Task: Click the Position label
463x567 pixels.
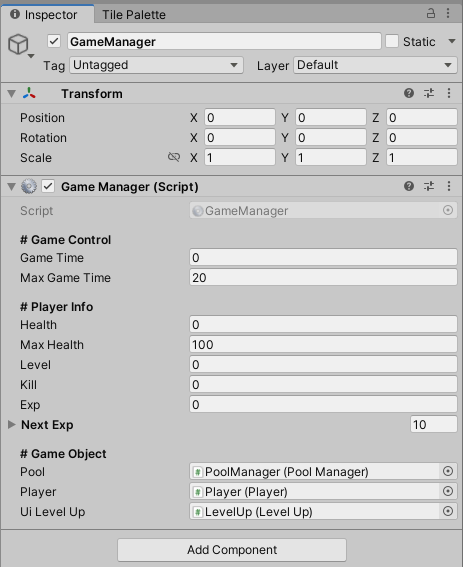Action: (42, 118)
